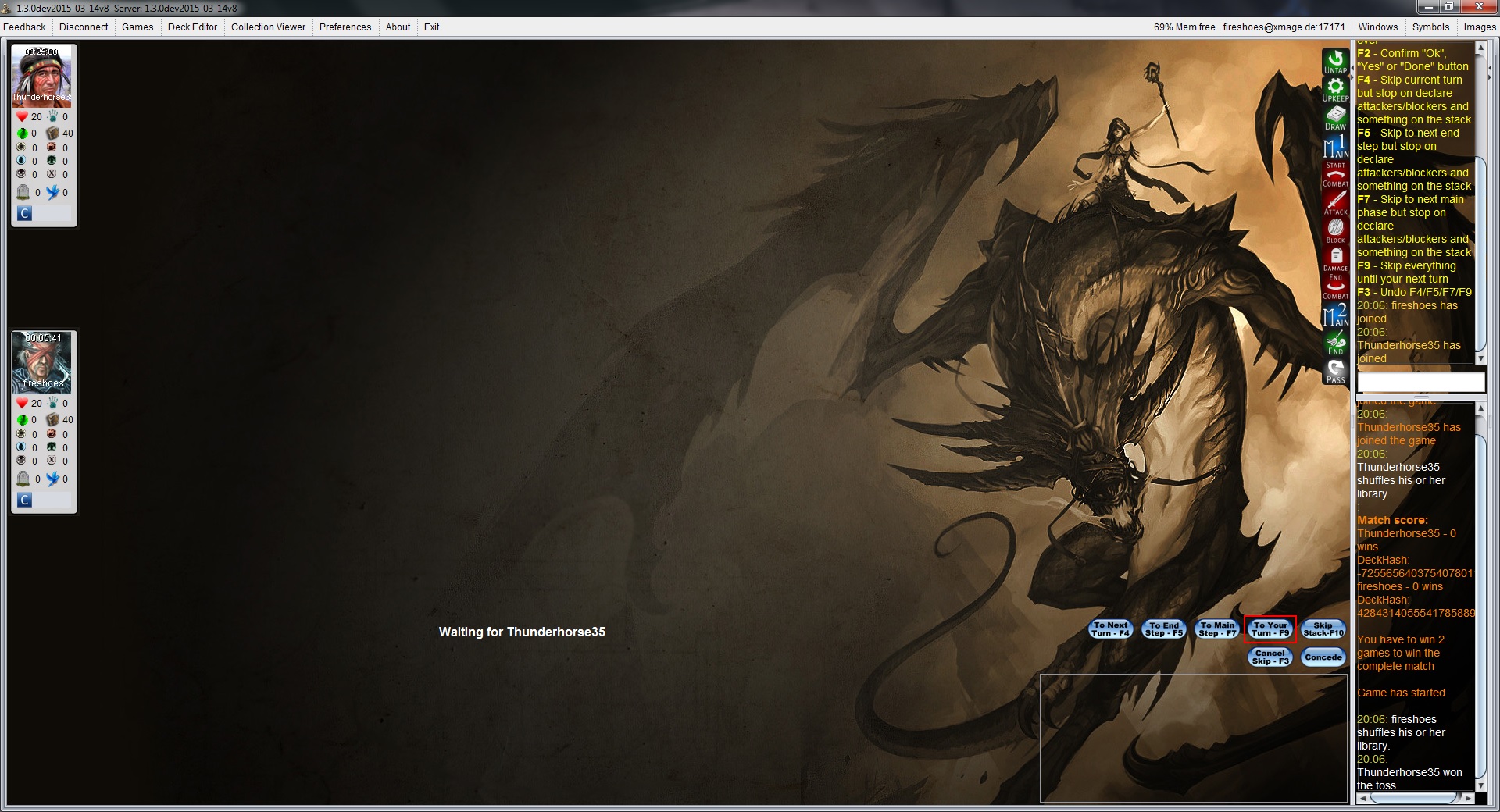Click Thunderhorse35's white mana symbol
The height and width of the screenshot is (812, 1500).
point(21,148)
